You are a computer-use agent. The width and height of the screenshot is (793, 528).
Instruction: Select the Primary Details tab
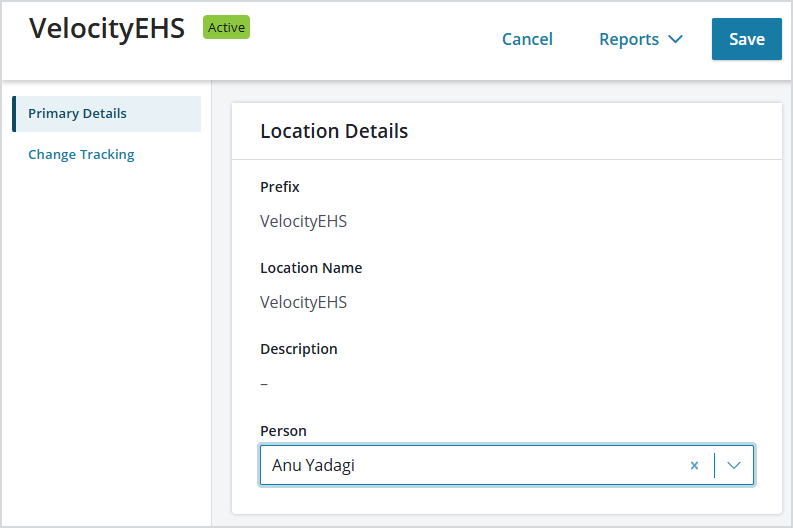click(x=107, y=114)
